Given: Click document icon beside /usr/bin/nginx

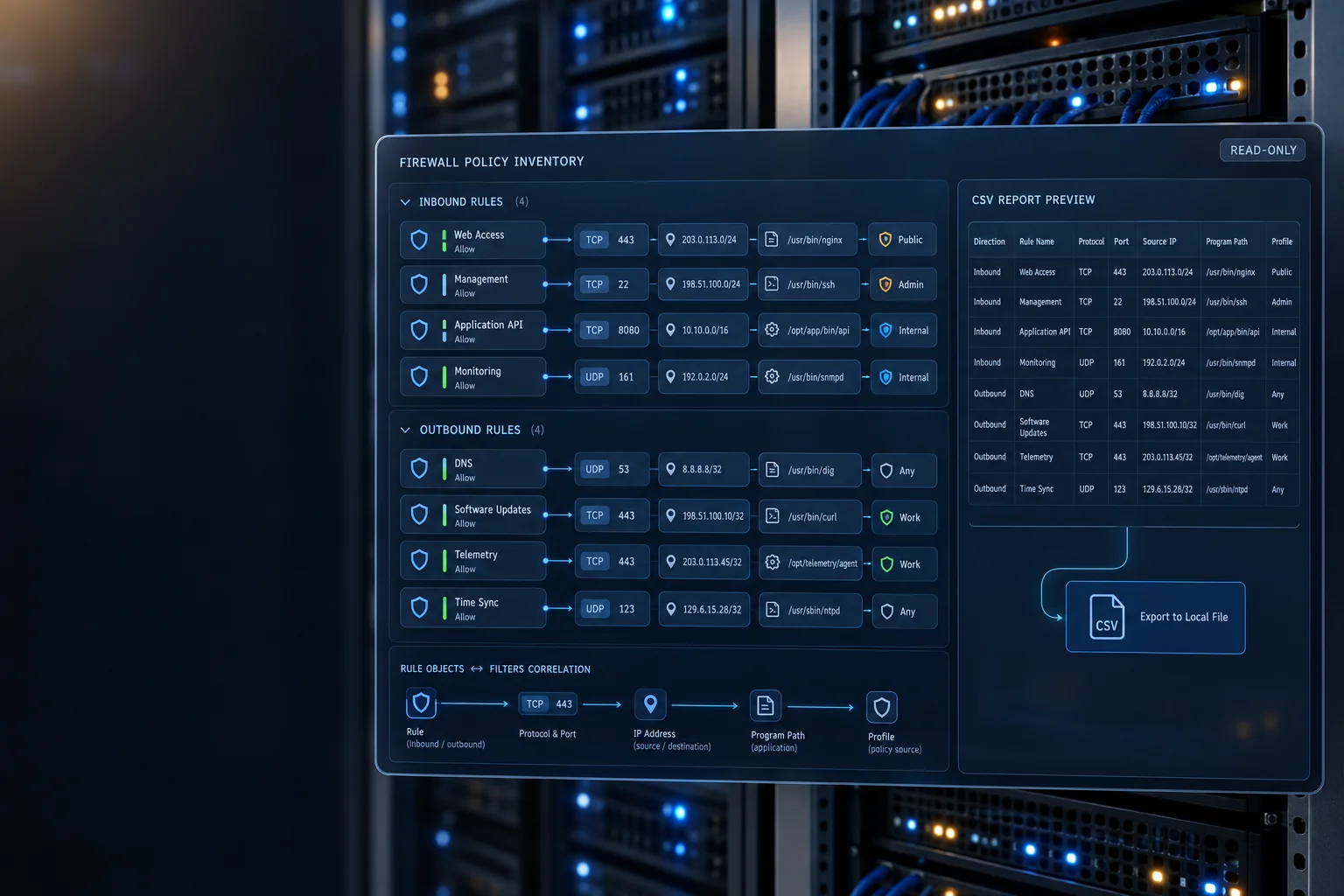Looking at the screenshot, I should tap(772, 239).
